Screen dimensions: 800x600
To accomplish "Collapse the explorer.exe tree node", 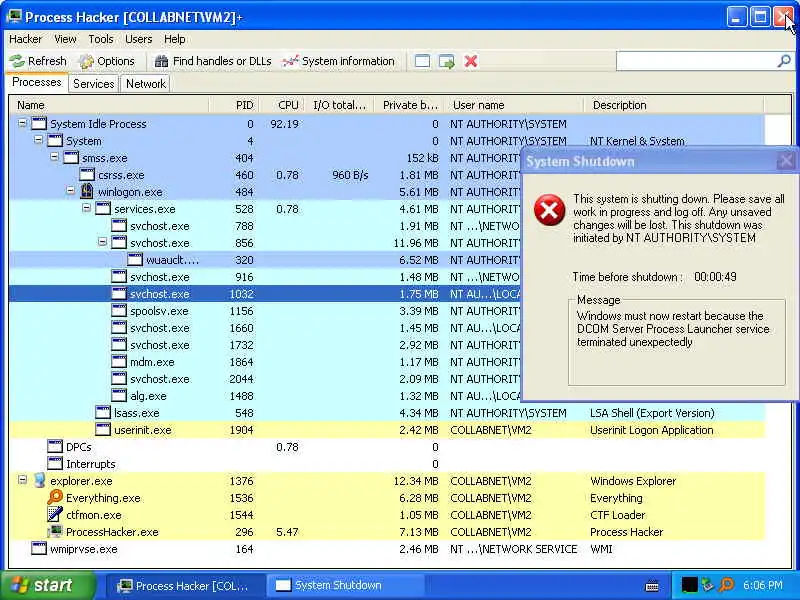I will 22,480.
